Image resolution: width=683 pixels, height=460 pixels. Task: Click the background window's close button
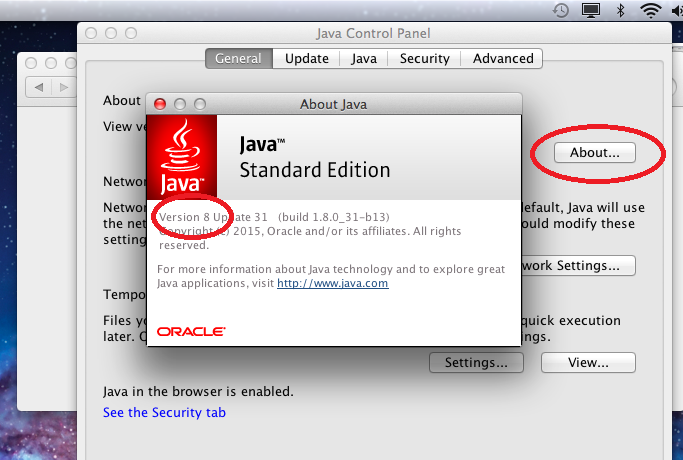[x=31, y=63]
